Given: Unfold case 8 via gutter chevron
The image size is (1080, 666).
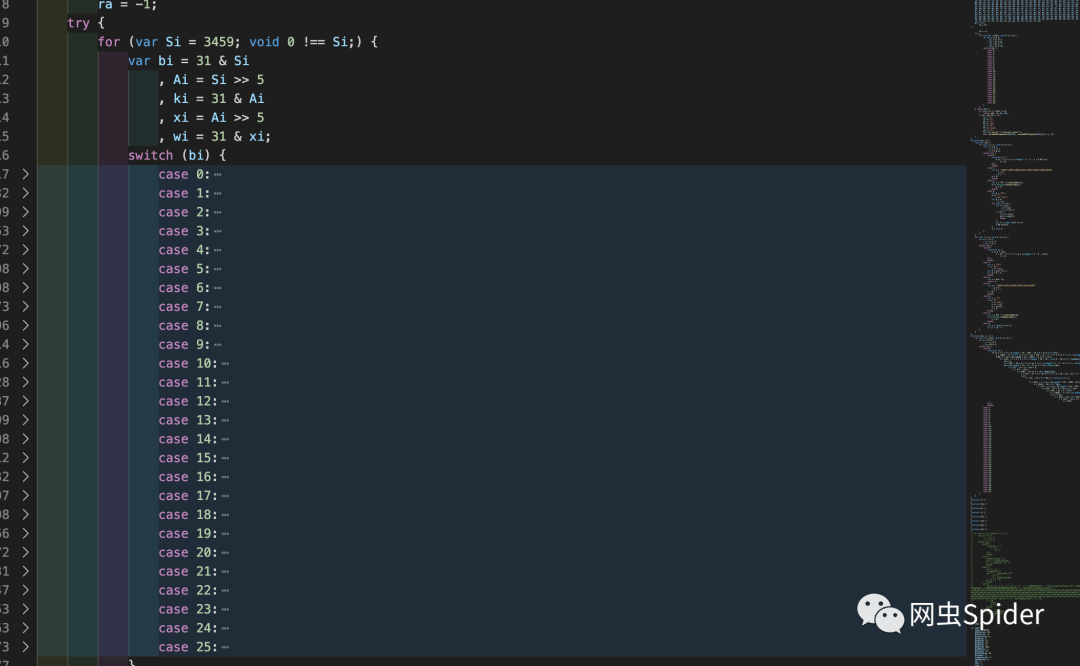Looking at the screenshot, I should 25,325.
